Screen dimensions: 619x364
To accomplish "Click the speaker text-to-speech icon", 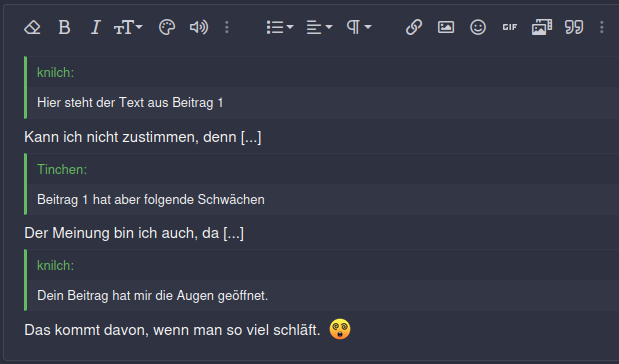I will pos(199,27).
